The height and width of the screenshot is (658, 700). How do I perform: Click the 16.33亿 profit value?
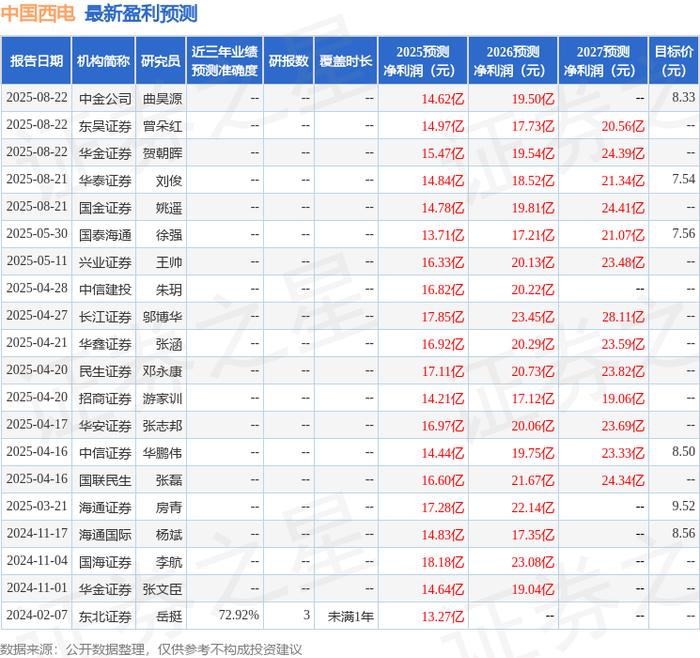(443, 262)
